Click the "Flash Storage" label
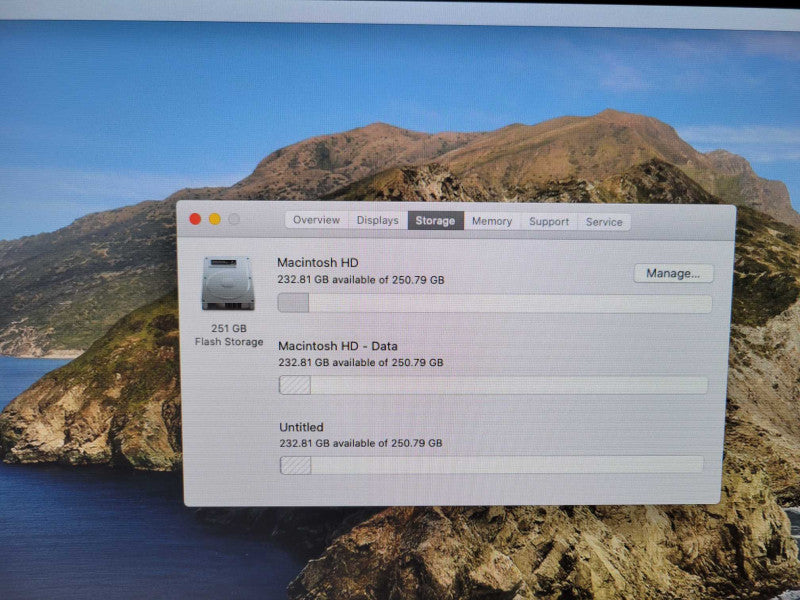Image resolution: width=800 pixels, height=600 pixels. coord(229,342)
